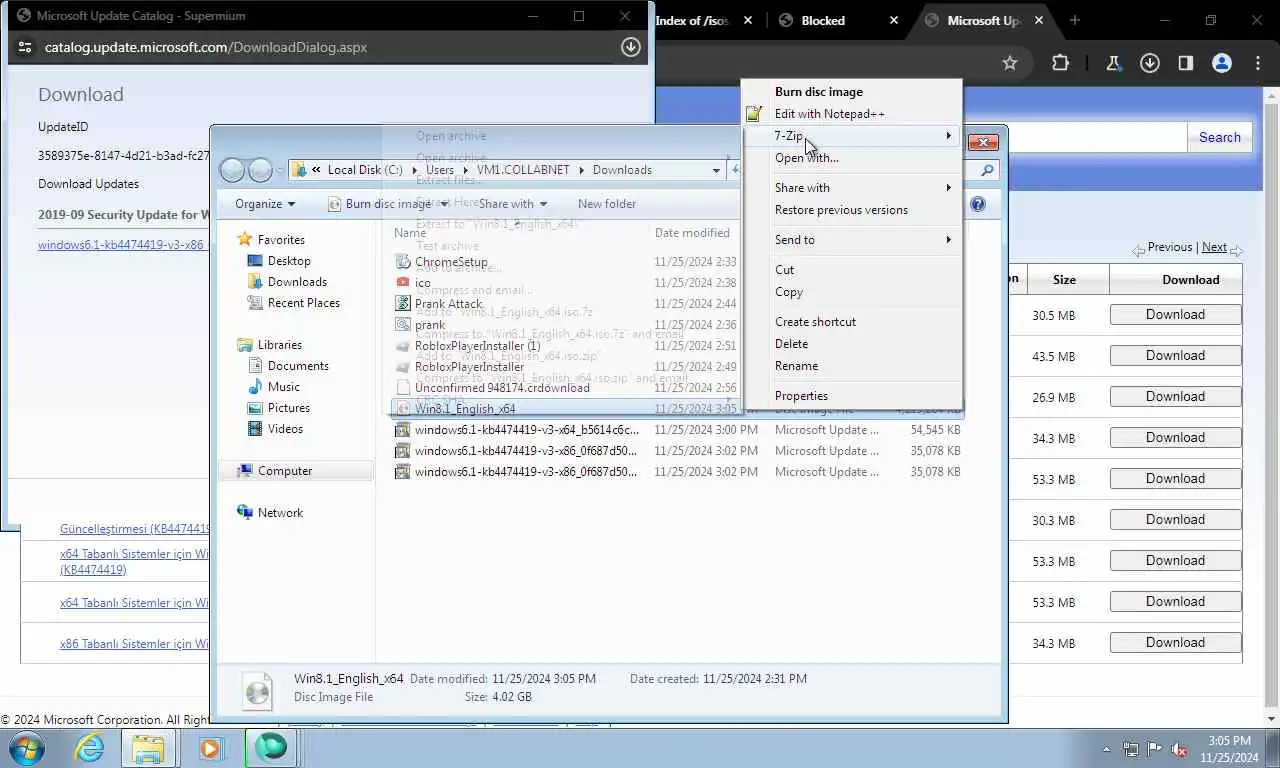Click the Next page link
Screen dimensions: 1280x768
point(1214,247)
